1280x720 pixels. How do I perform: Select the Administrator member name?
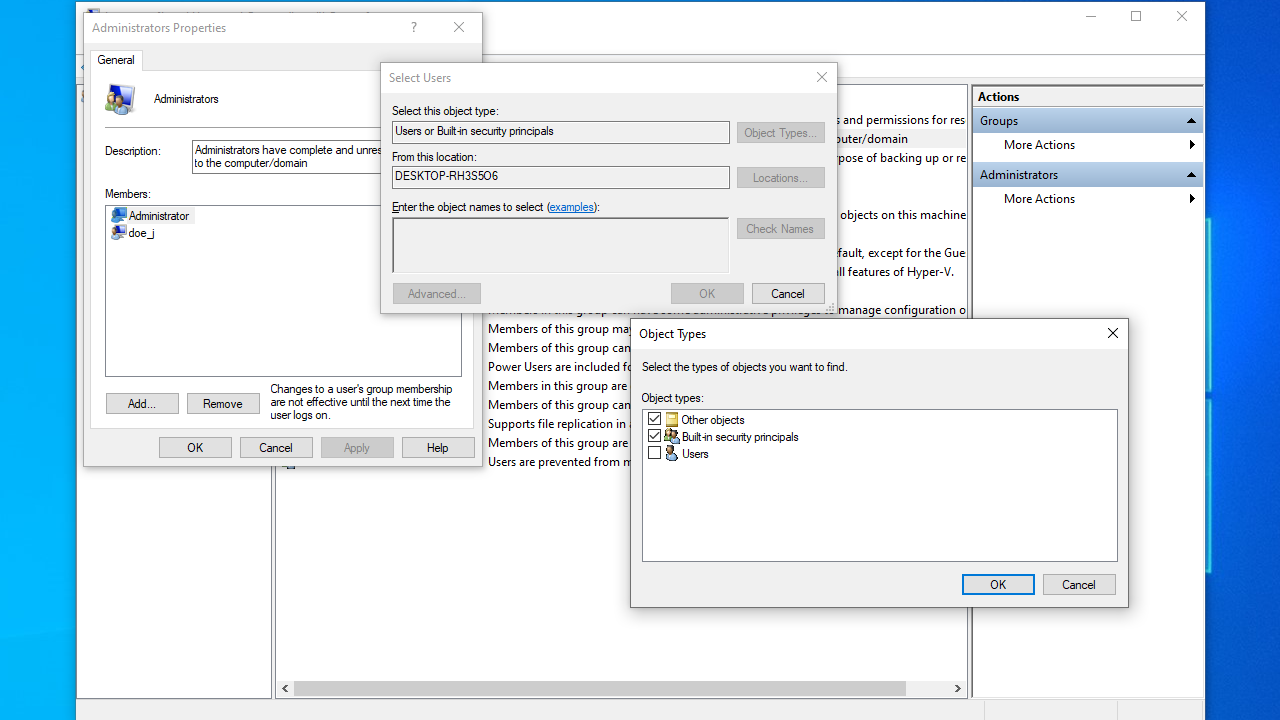click(159, 216)
